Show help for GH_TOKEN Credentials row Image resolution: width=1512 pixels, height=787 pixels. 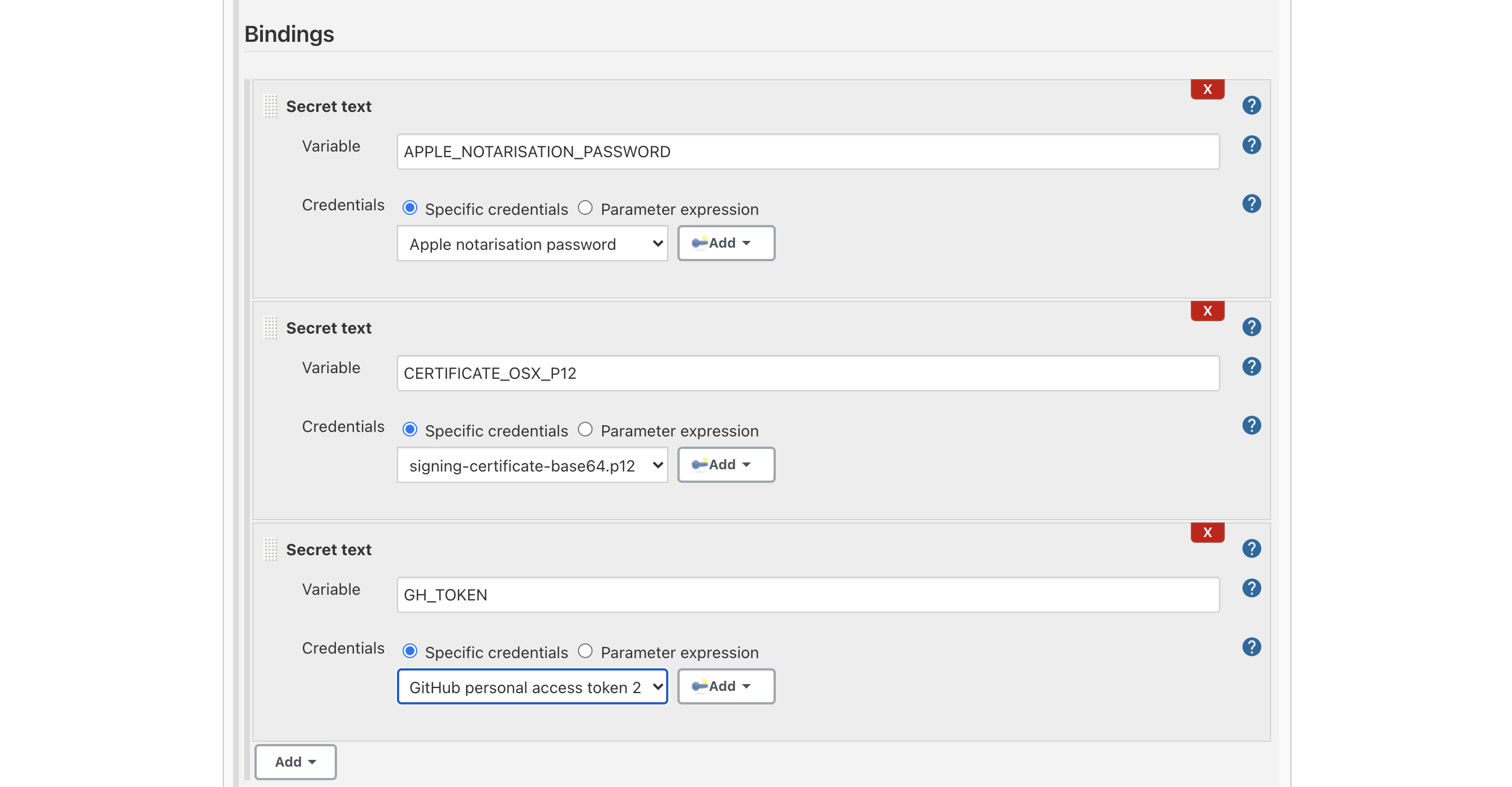point(1251,647)
